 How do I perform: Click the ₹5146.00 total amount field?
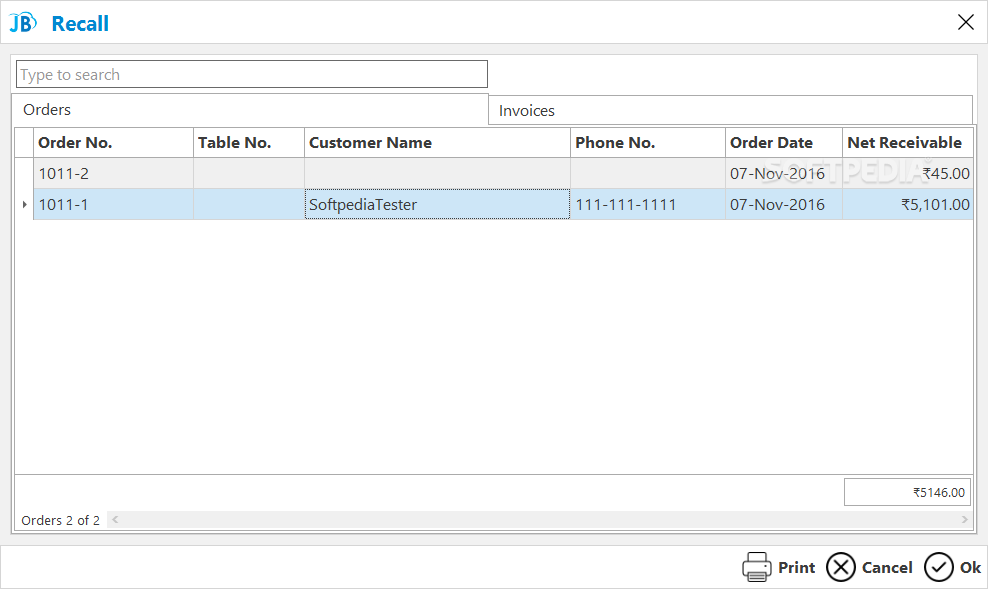[907, 492]
